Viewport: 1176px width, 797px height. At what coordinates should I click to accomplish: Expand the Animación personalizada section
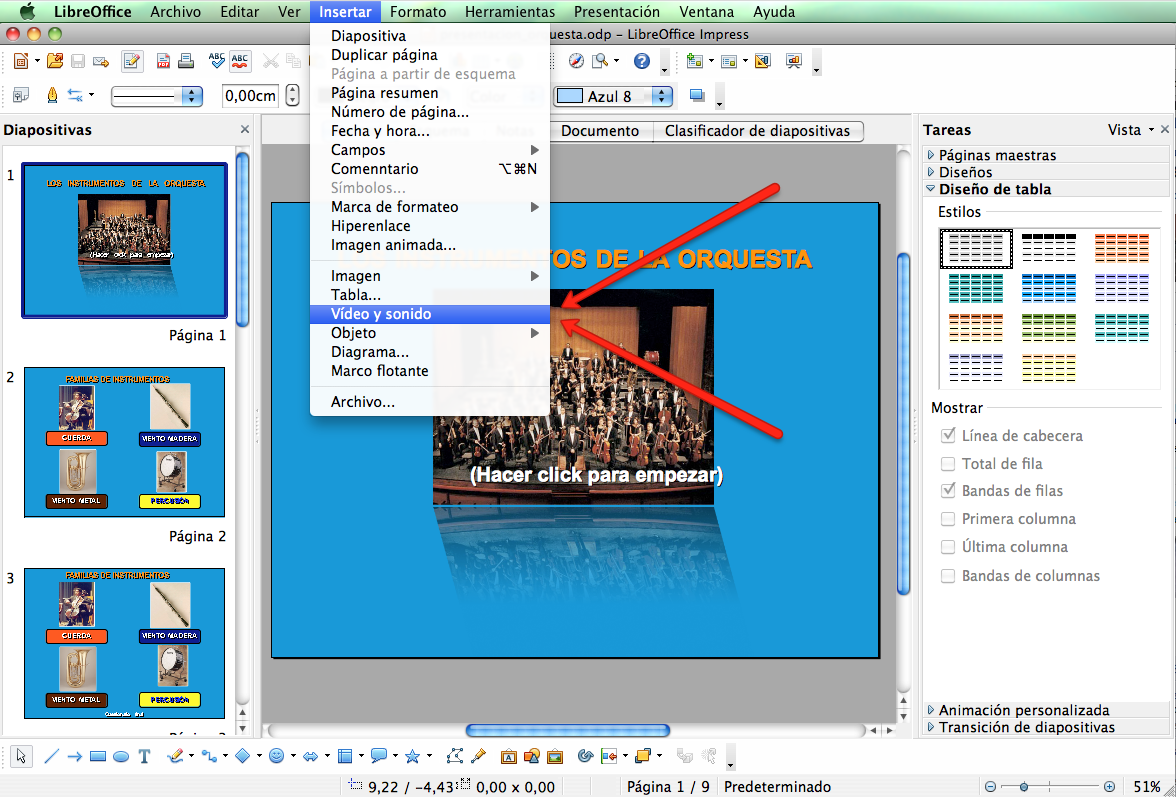click(1046, 709)
